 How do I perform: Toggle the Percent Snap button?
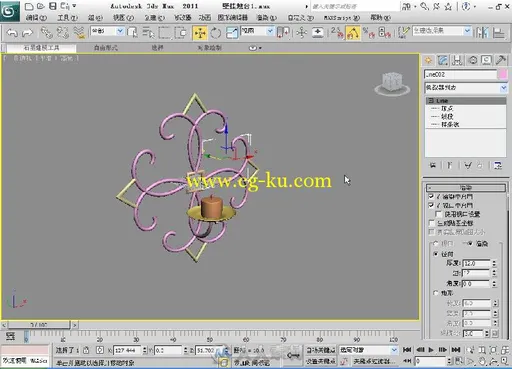[x=369, y=33]
